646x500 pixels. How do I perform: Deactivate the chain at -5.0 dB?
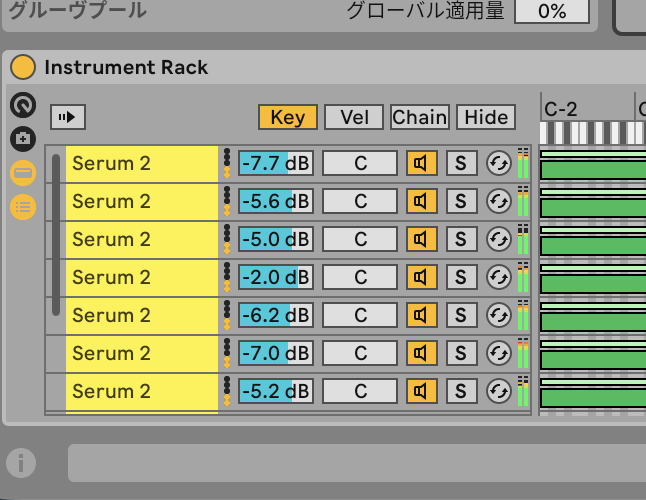click(x=421, y=239)
